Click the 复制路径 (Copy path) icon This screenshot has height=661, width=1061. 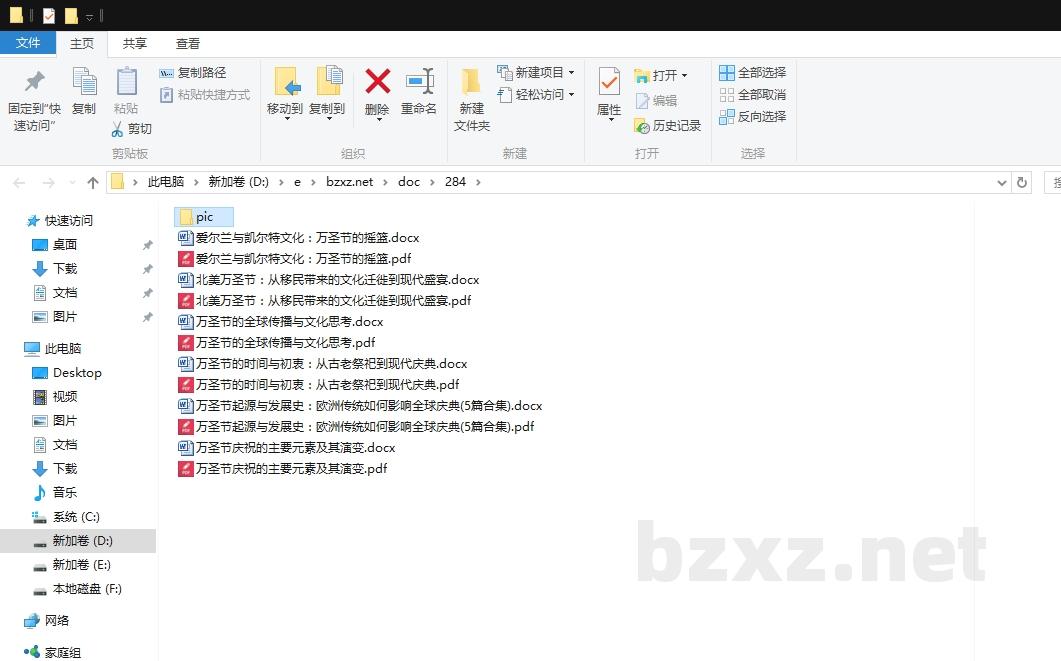(166, 72)
